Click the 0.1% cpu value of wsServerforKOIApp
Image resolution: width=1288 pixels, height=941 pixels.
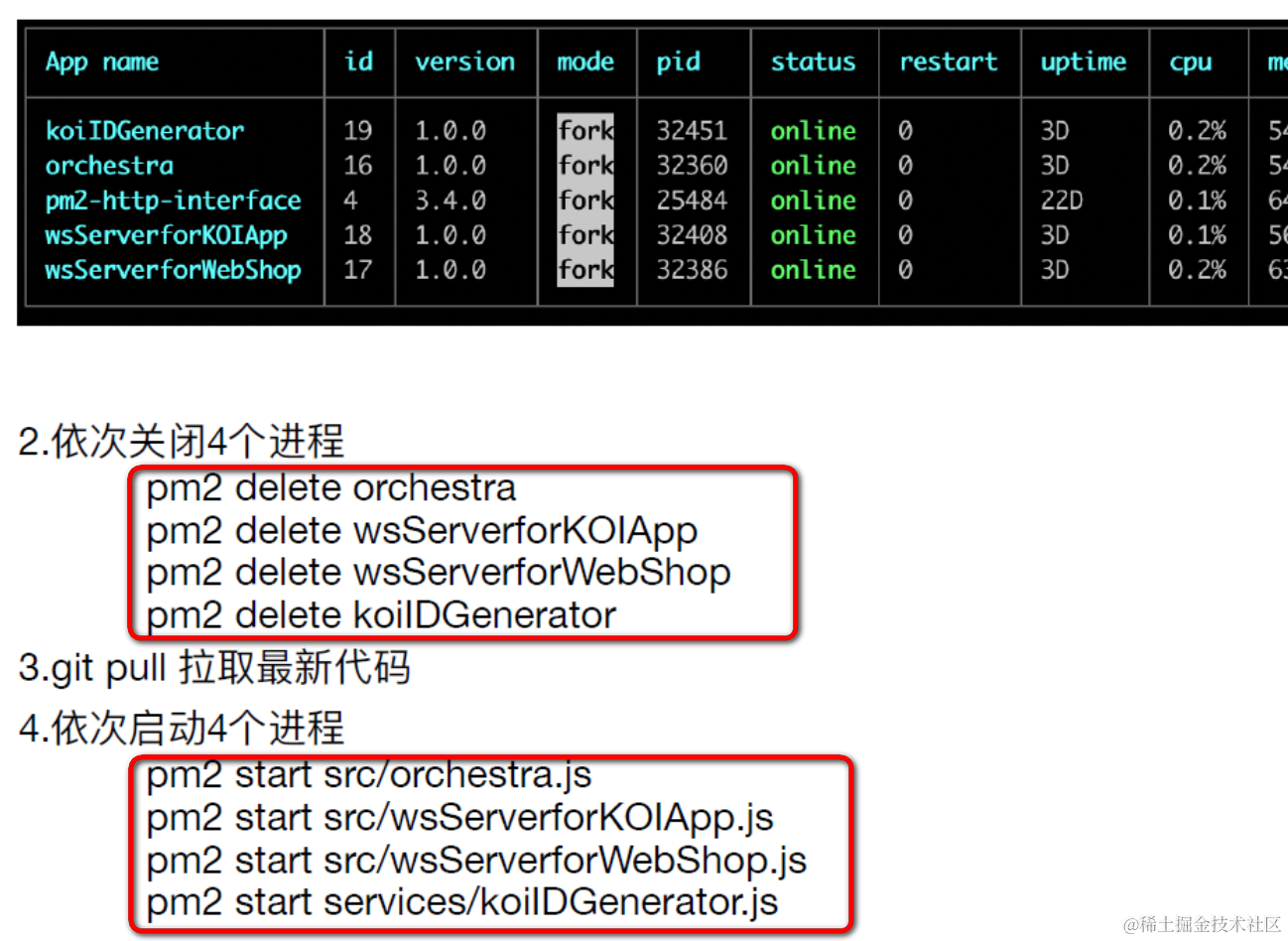(x=1197, y=235)
